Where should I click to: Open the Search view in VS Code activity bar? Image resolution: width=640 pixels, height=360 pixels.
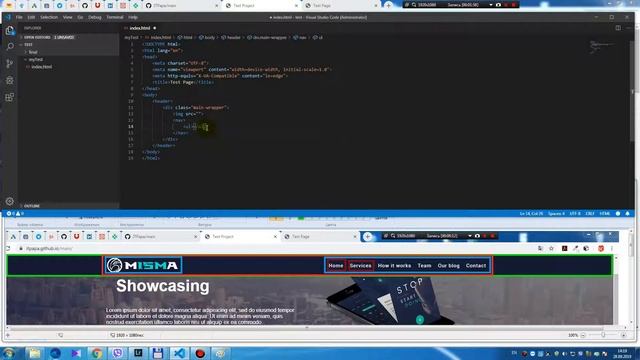[10, 47]
